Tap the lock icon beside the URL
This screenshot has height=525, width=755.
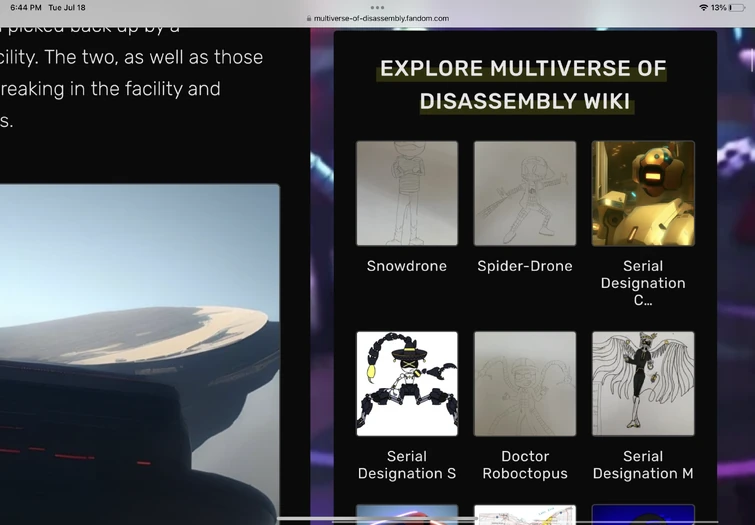pyautogui.click(x=309, y=18)
